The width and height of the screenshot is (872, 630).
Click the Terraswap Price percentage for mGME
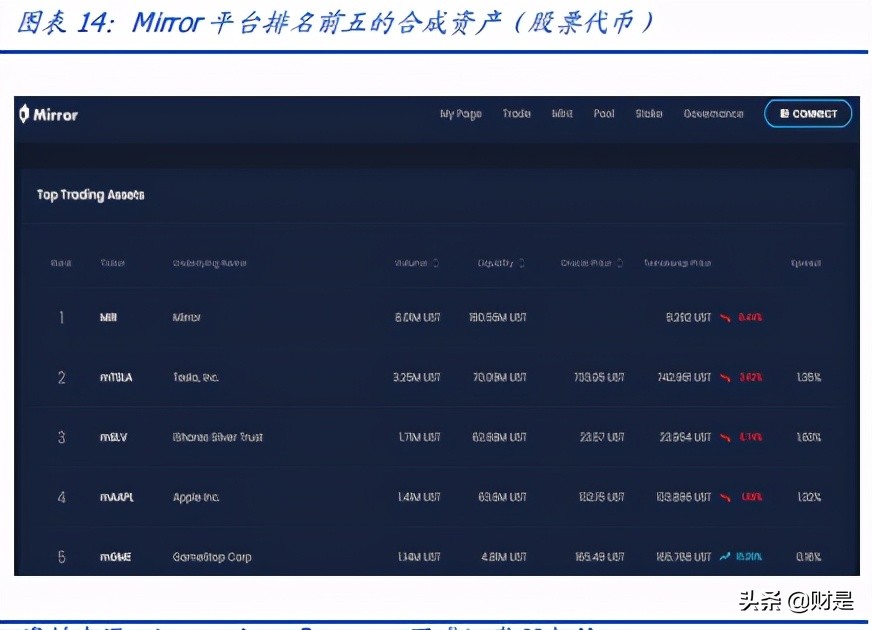[x=748, y=557]
